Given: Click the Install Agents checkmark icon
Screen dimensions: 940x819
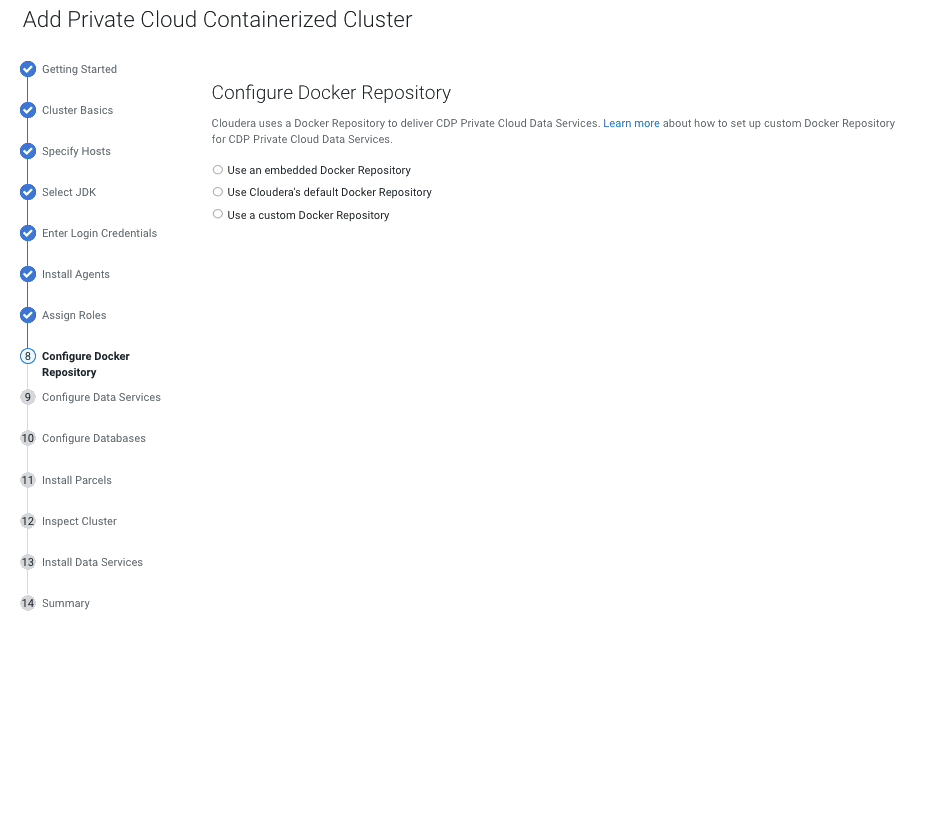Looking at the screenshot, I should pyautogui.click(x=28, y=275).
